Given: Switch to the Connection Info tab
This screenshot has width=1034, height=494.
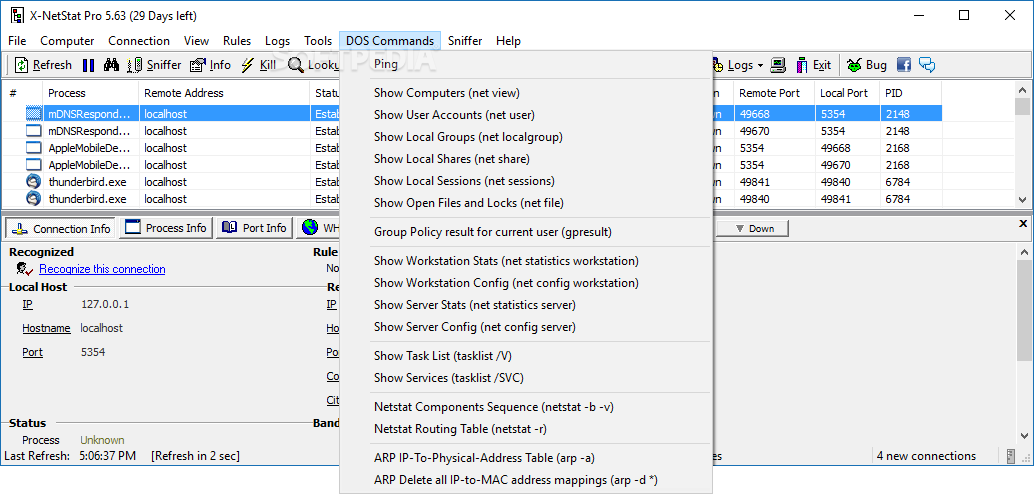Looking at the screenshot, I should [61, 228].
